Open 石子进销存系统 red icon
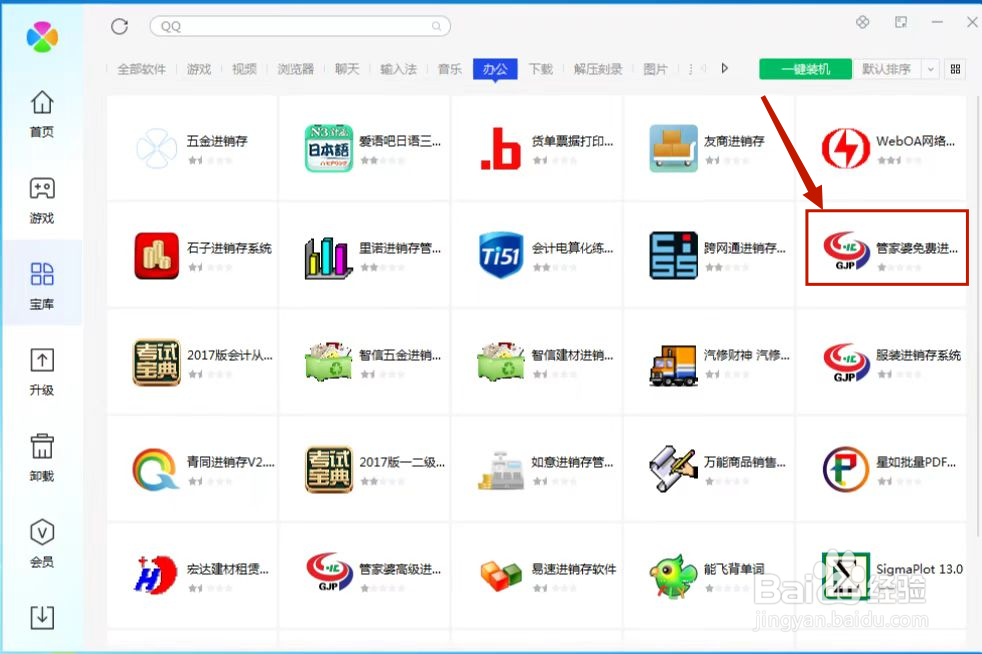 coord(157,256)
